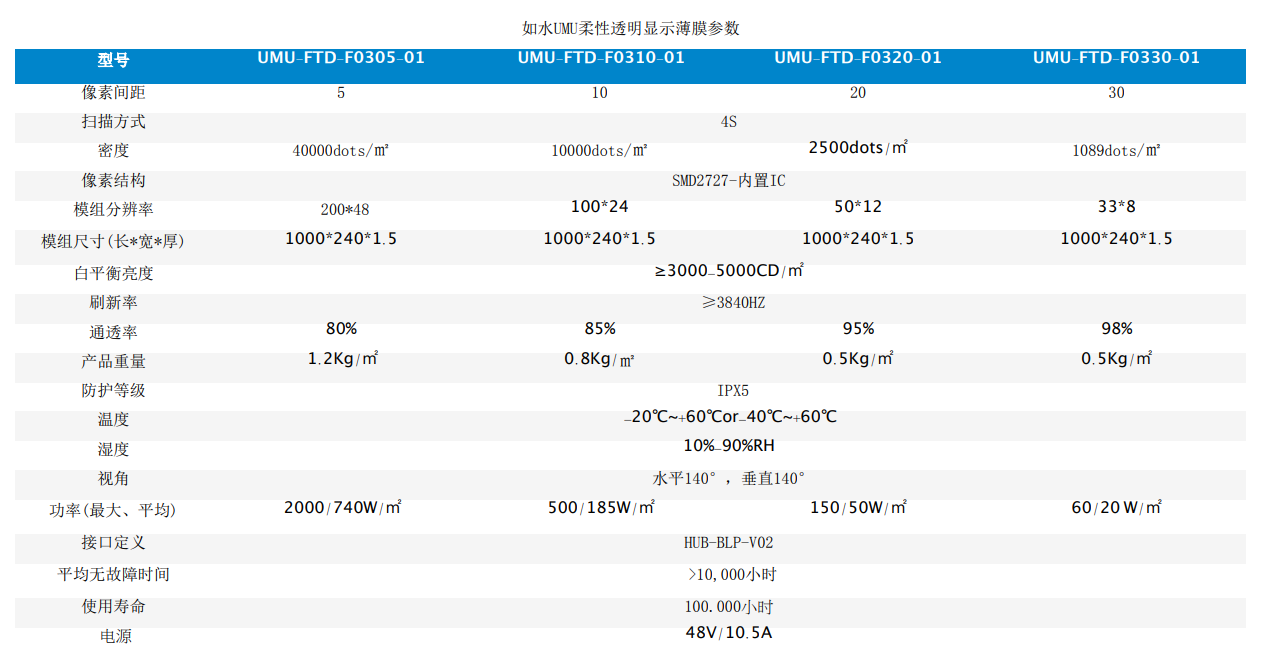
Task: Click transparency value 85%
Action: click(600, 329)
